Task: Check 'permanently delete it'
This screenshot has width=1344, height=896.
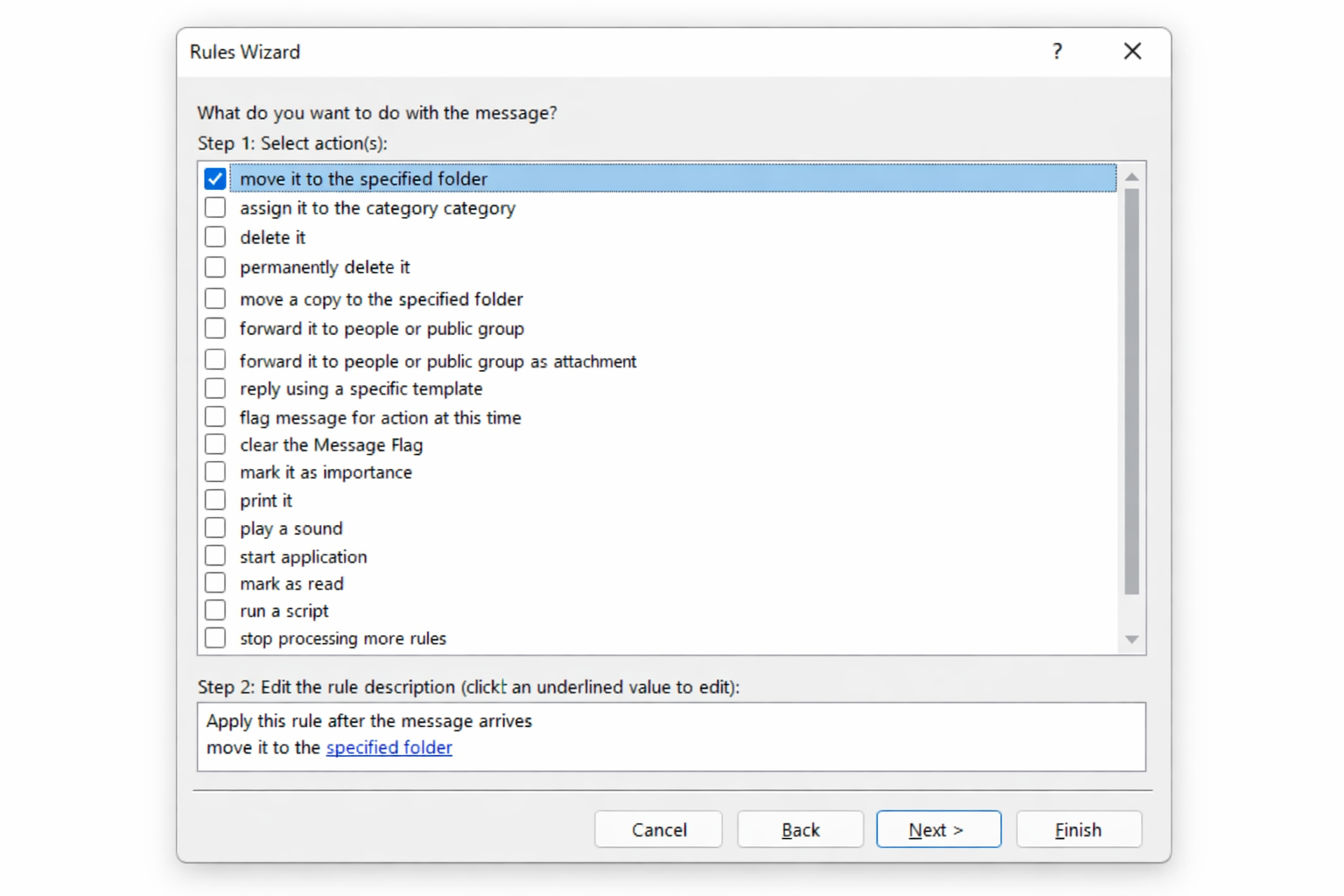Action: pos(214,267)
